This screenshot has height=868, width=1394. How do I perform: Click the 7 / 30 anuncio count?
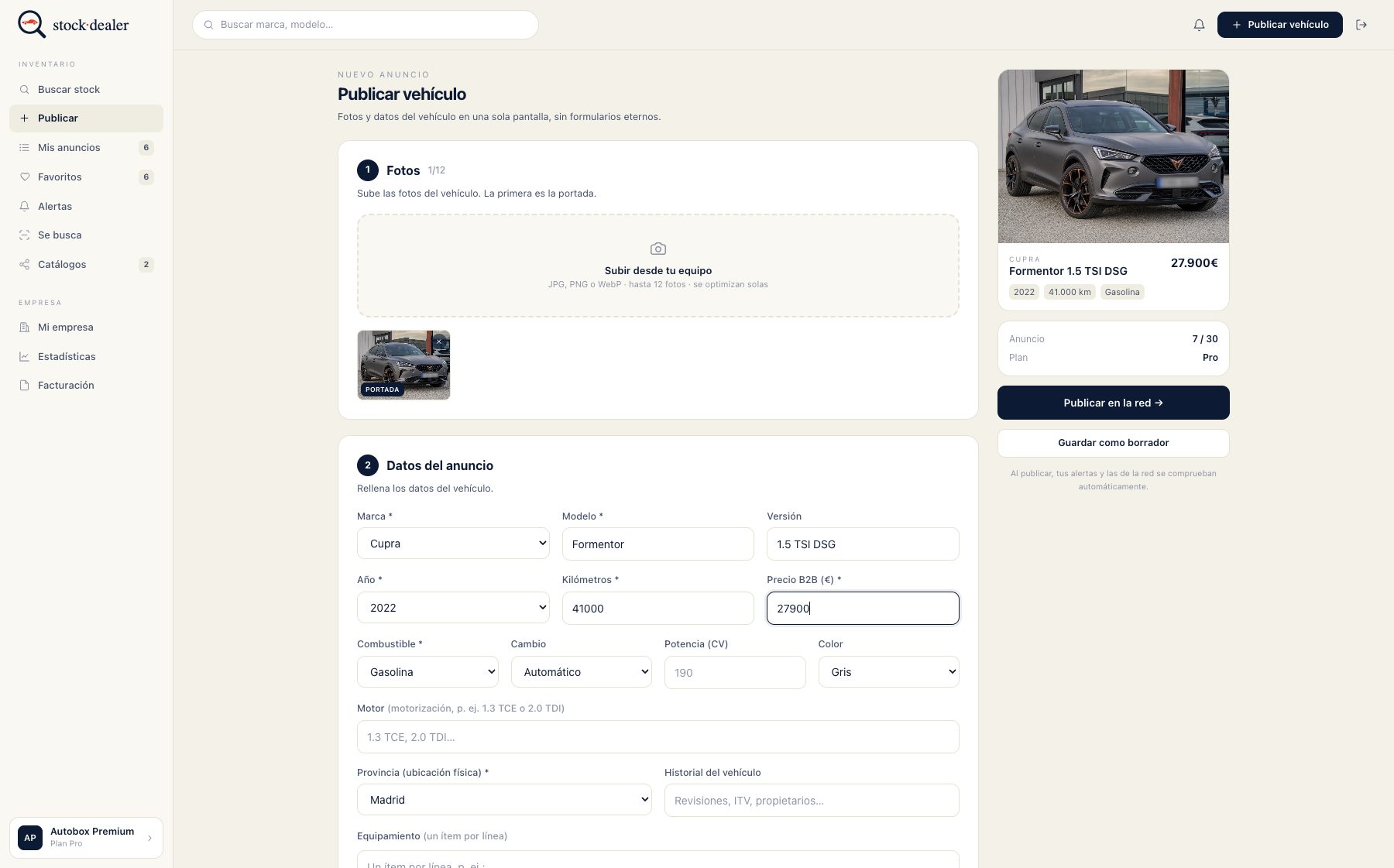pos(1205,339)
